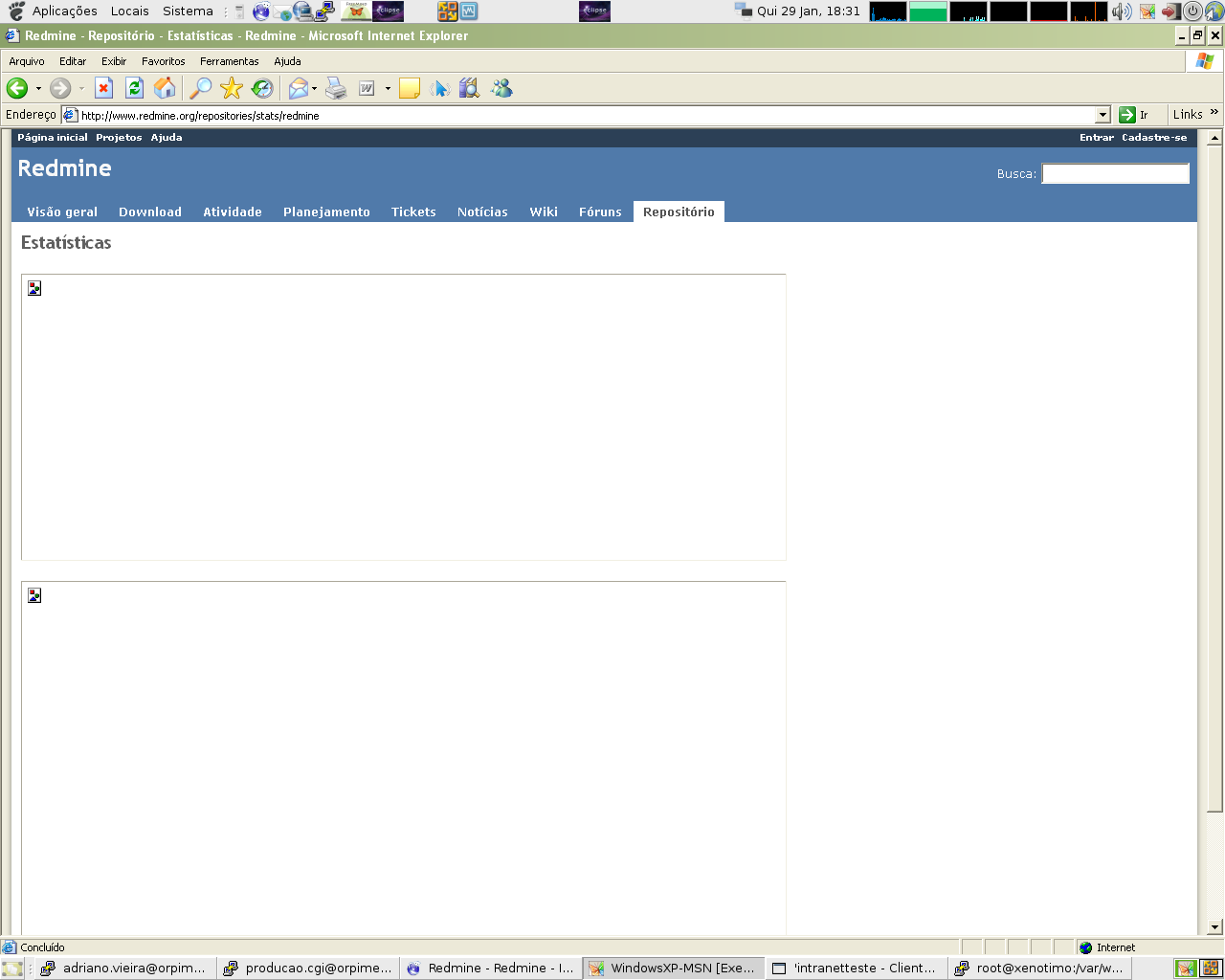This screenshot has height=980, width=1225.
Task: Open the Search magnifier in IE toolbar
Action: pos(200,88)
